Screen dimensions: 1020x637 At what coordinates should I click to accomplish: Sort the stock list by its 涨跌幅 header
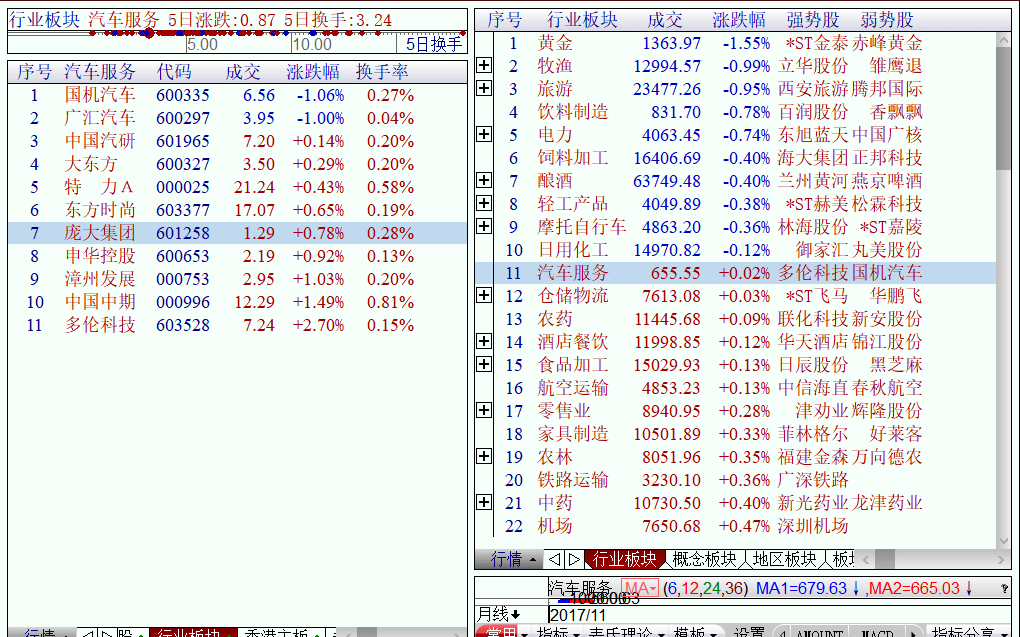pyautogui.click(x=313, y=72)
